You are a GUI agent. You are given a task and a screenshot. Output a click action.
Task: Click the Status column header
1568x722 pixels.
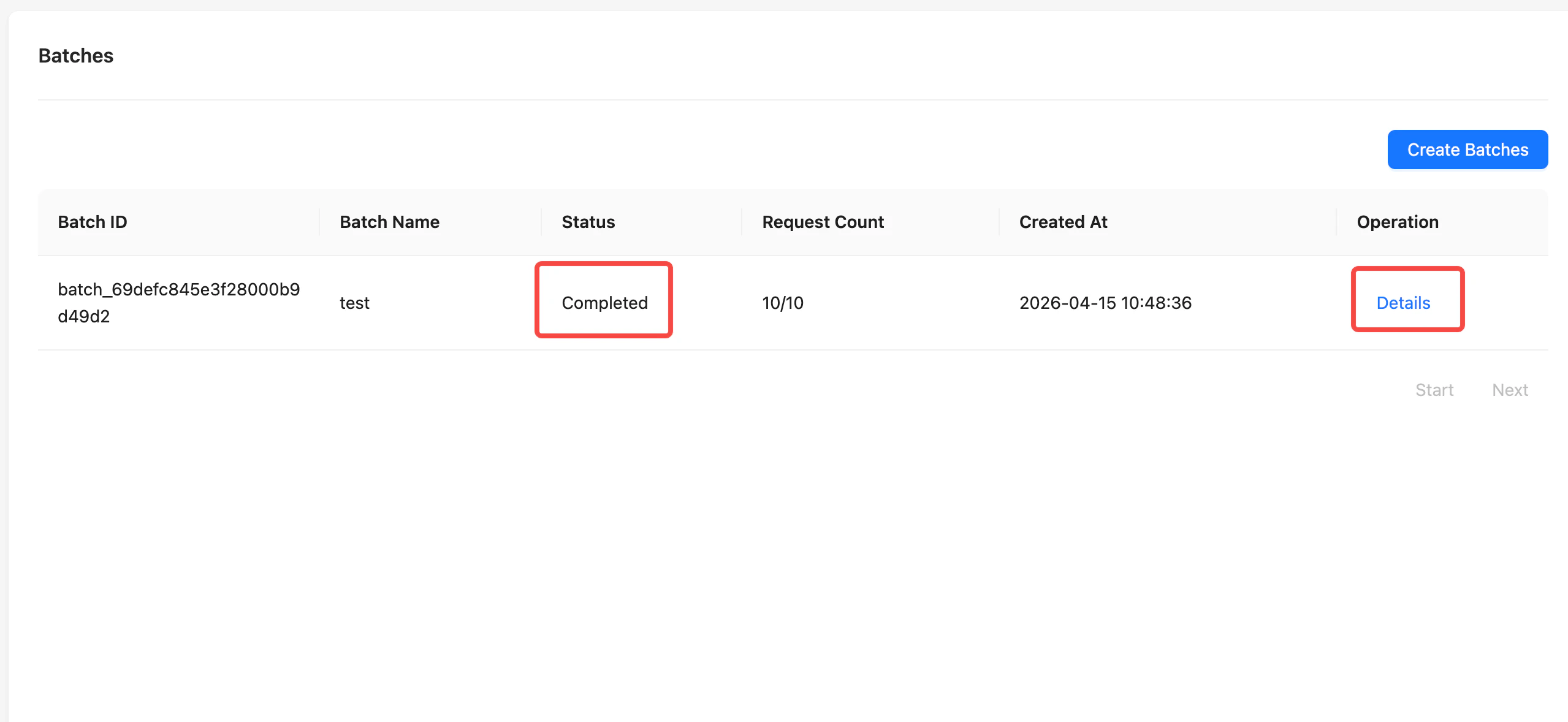coord(588,222)
